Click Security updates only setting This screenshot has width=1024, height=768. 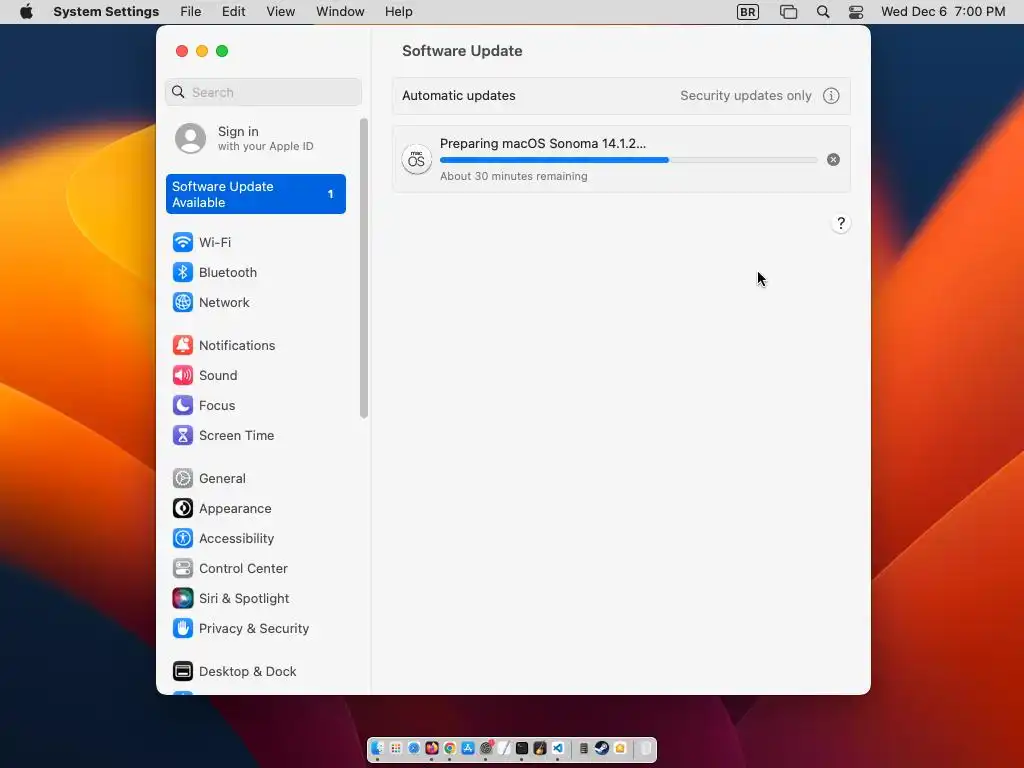coord(746,96)
